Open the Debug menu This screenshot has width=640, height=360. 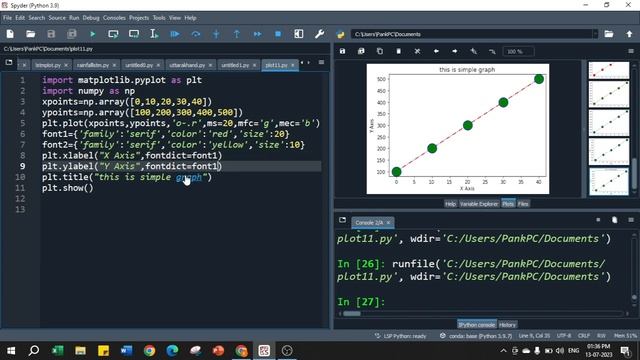tap(91, 18)
